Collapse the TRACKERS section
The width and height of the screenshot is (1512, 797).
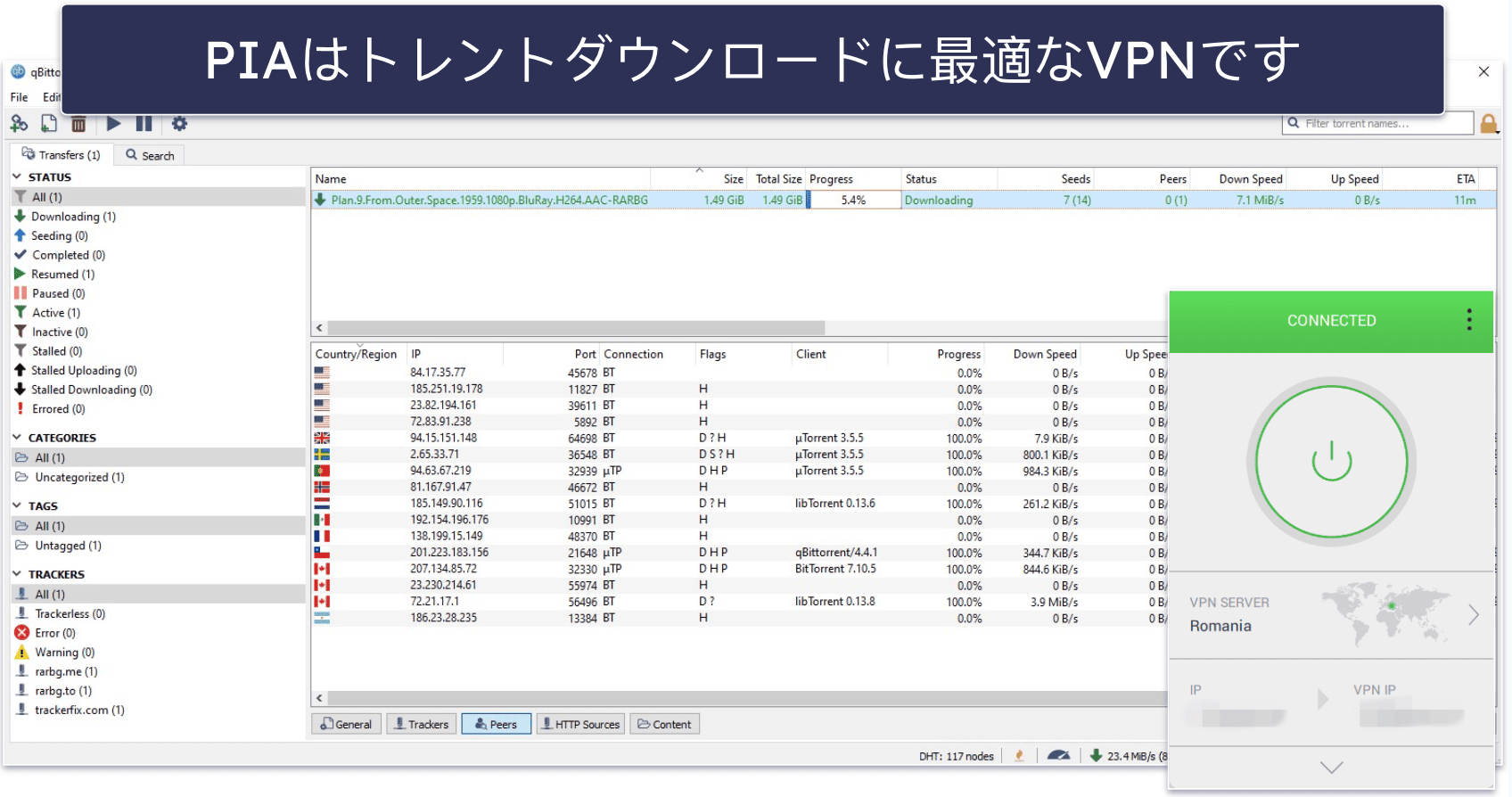click(17, 574)
